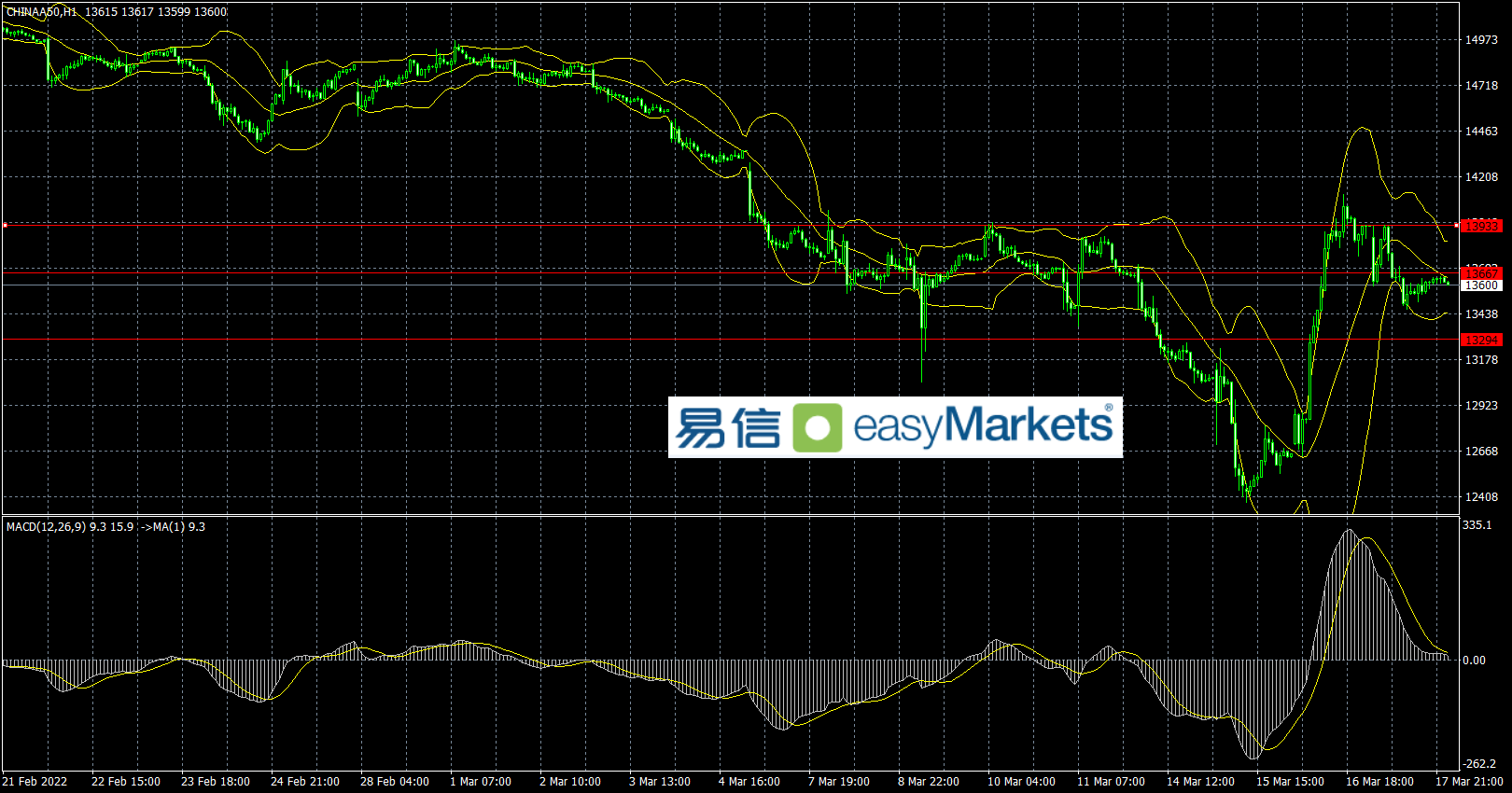Click the 17 Mar 21:00 time label
This screenshot has height=793, width=1512.
(x=1469, y=782)
